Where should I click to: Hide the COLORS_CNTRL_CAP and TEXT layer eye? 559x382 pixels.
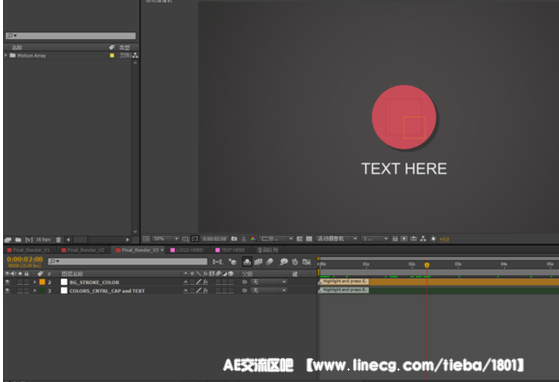tap(8, 290)
